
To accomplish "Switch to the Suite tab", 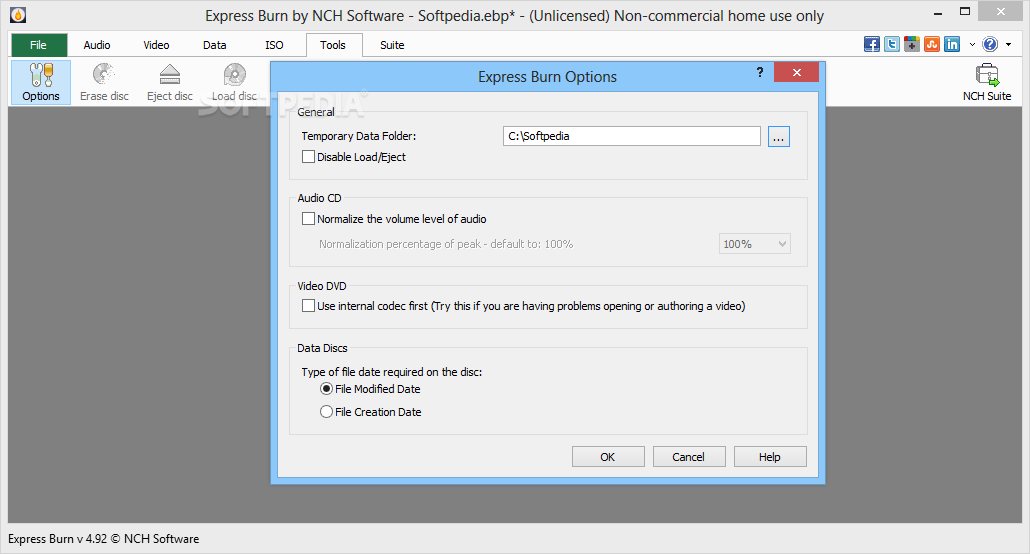I will coord(392,45).
